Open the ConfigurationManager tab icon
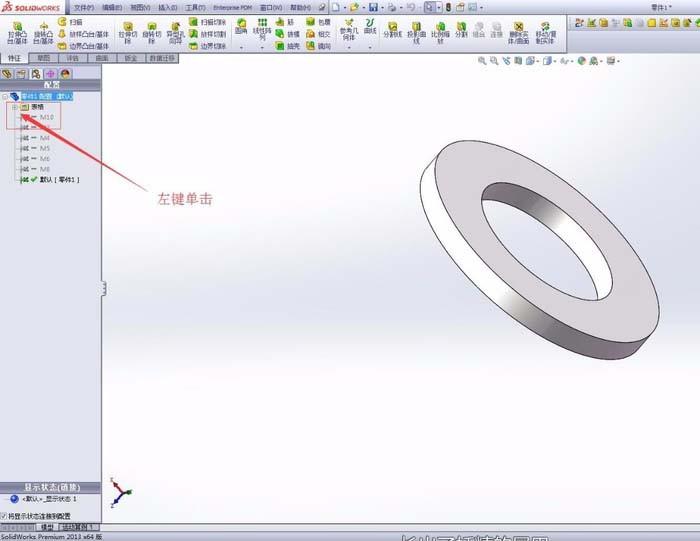This screenshot has width=700, height=541. point(36,74)
